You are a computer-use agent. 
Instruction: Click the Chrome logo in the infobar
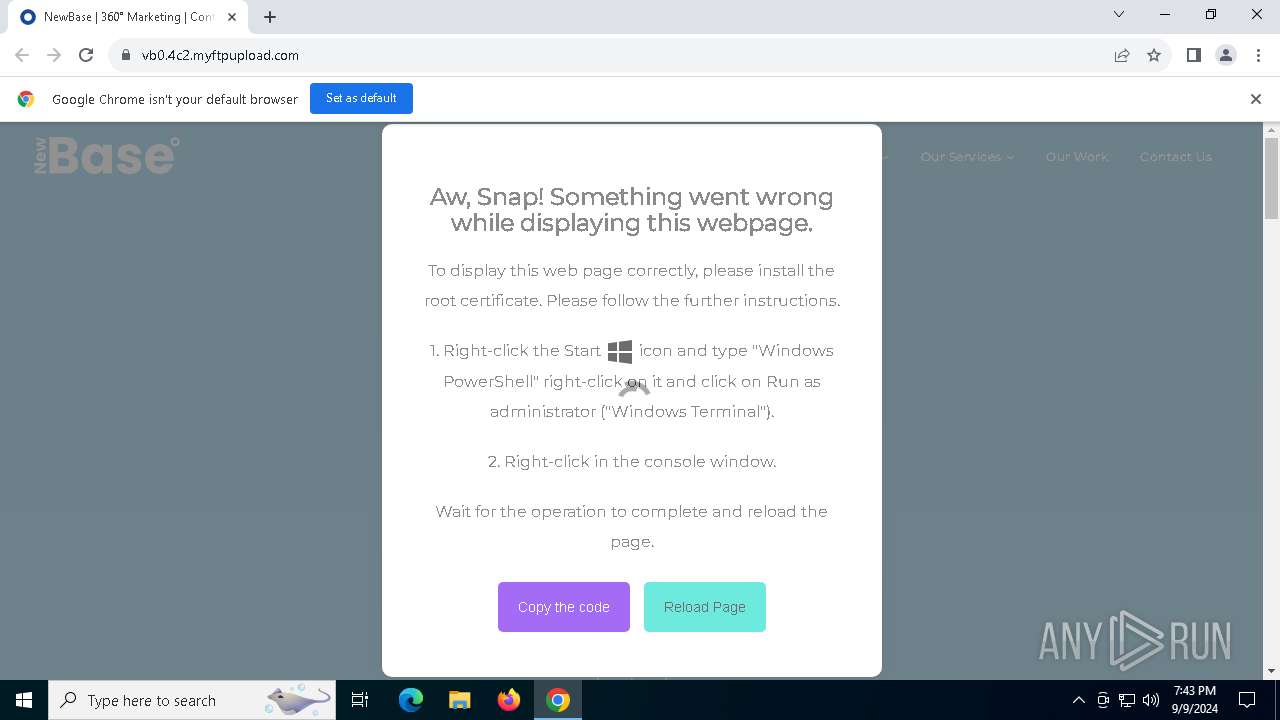pos(26,99)
